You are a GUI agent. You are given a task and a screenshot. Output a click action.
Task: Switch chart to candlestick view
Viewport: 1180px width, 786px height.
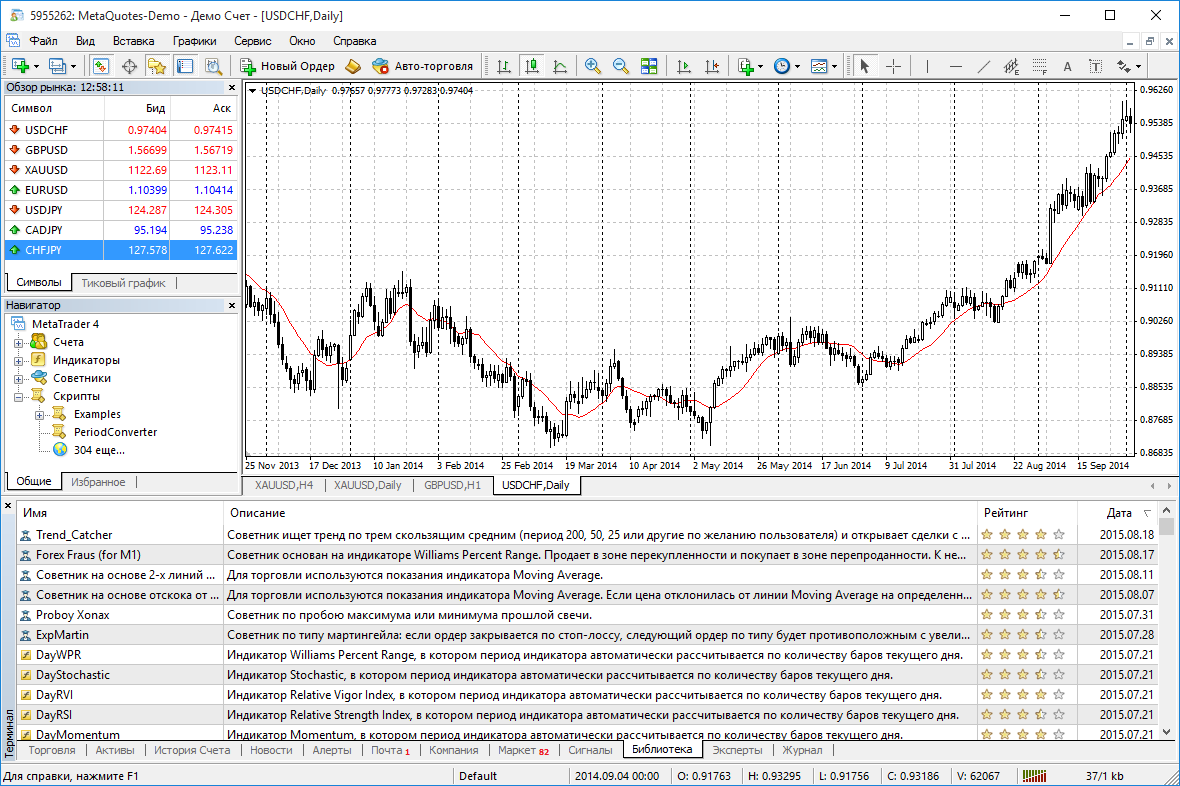pos(532,66)
